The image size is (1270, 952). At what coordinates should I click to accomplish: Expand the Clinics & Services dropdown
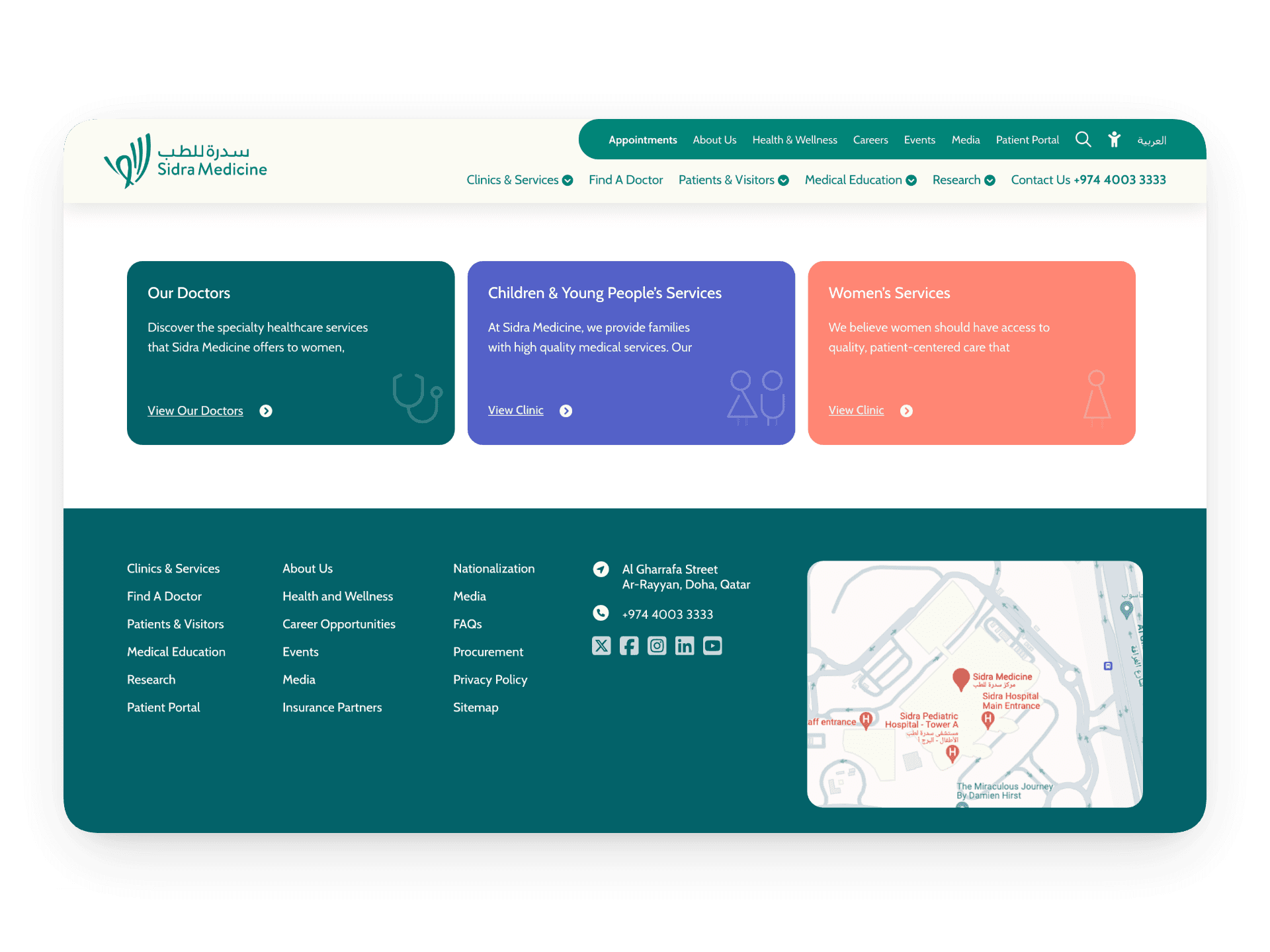568,180
